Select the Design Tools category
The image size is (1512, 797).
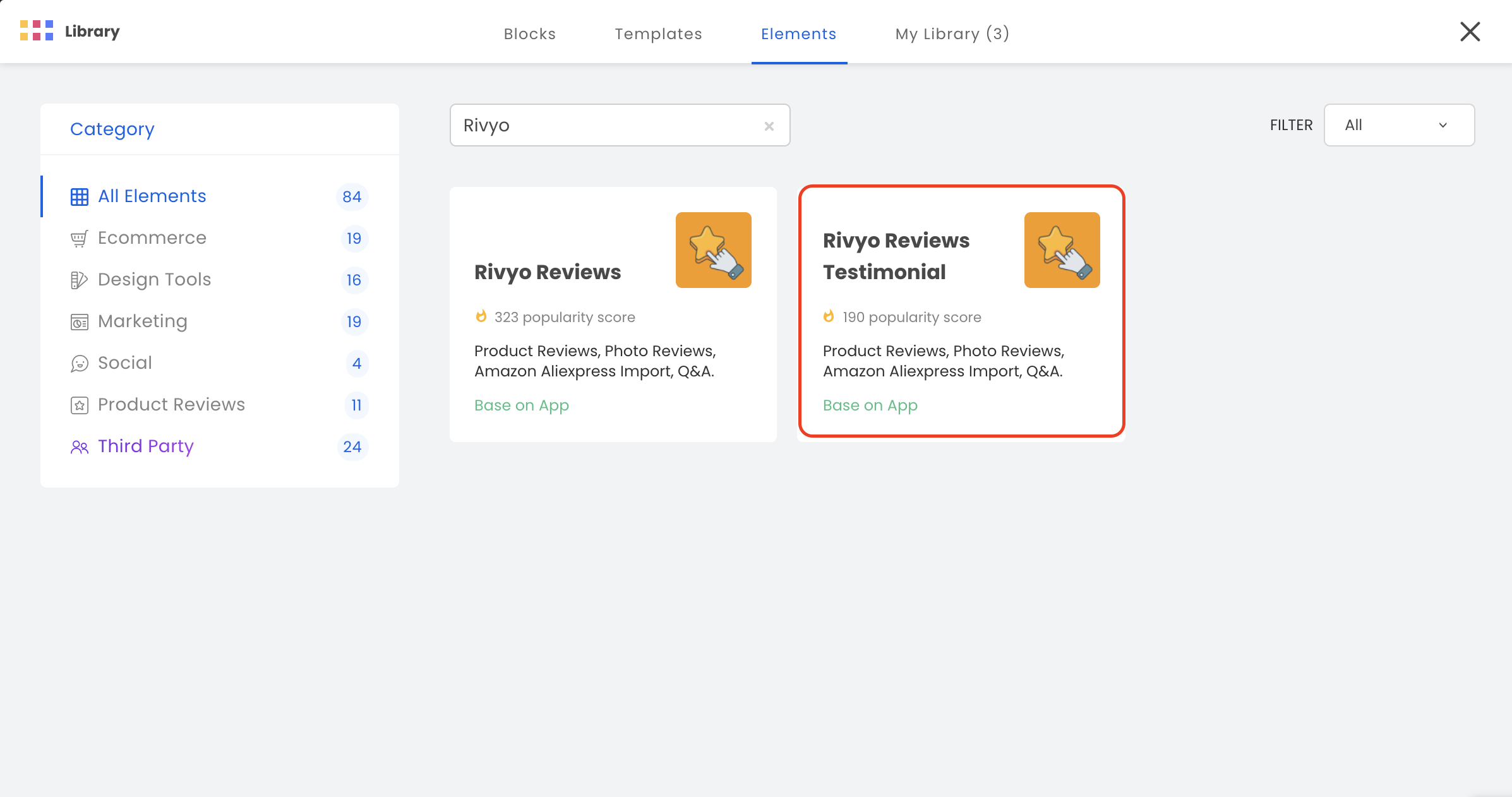click(220, 280)
